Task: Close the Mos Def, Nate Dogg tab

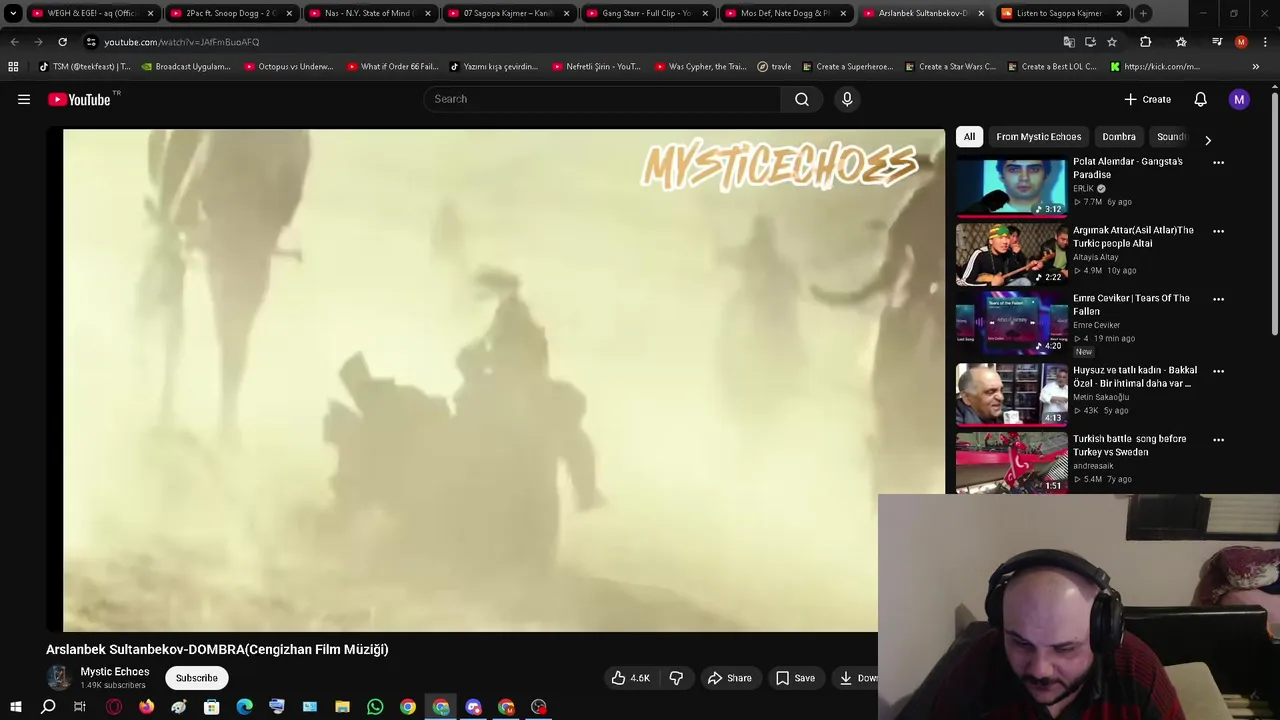Action: (842, 13)
